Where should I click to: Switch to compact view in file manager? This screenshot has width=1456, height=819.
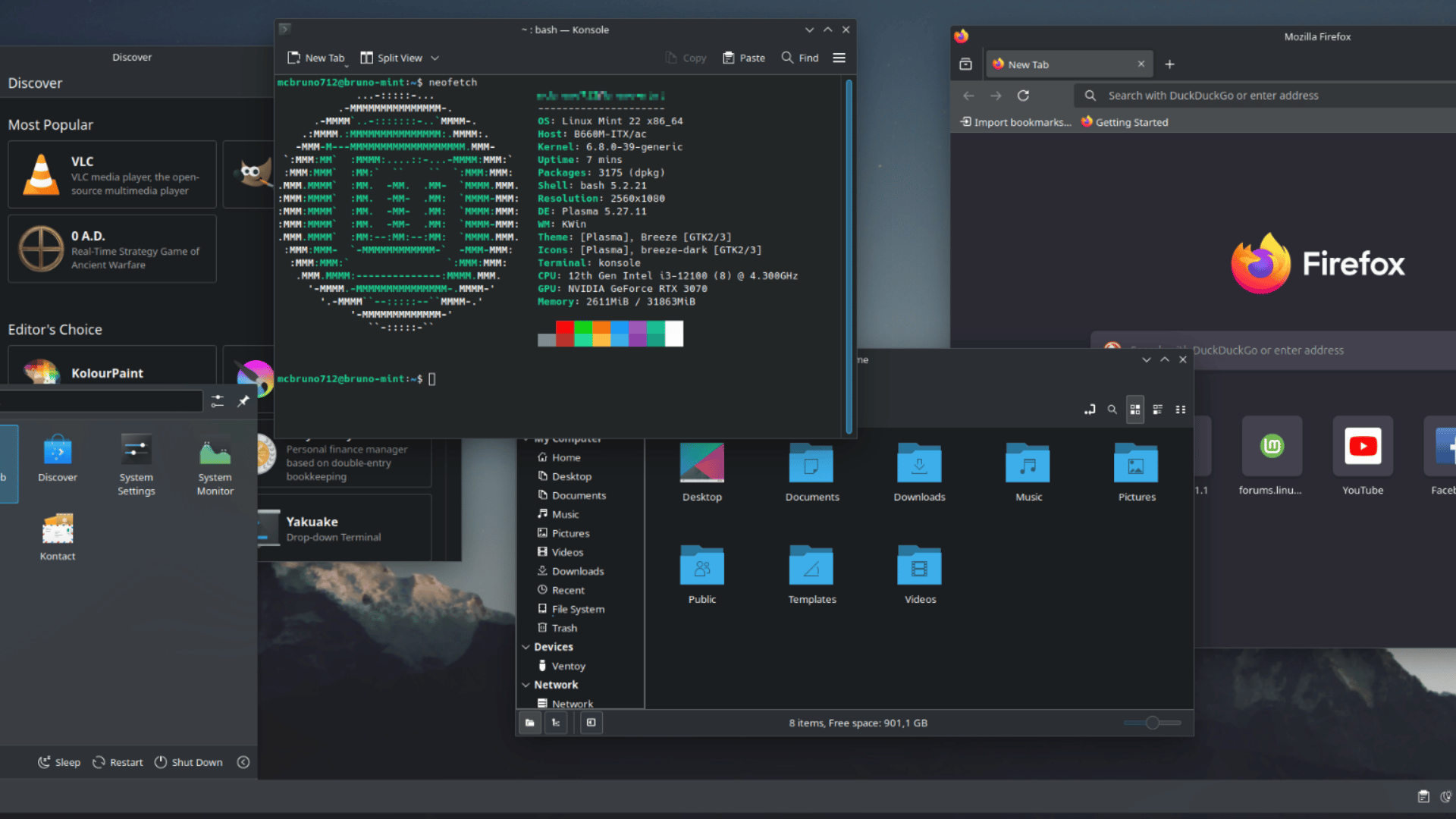(x=1181, y=409)
